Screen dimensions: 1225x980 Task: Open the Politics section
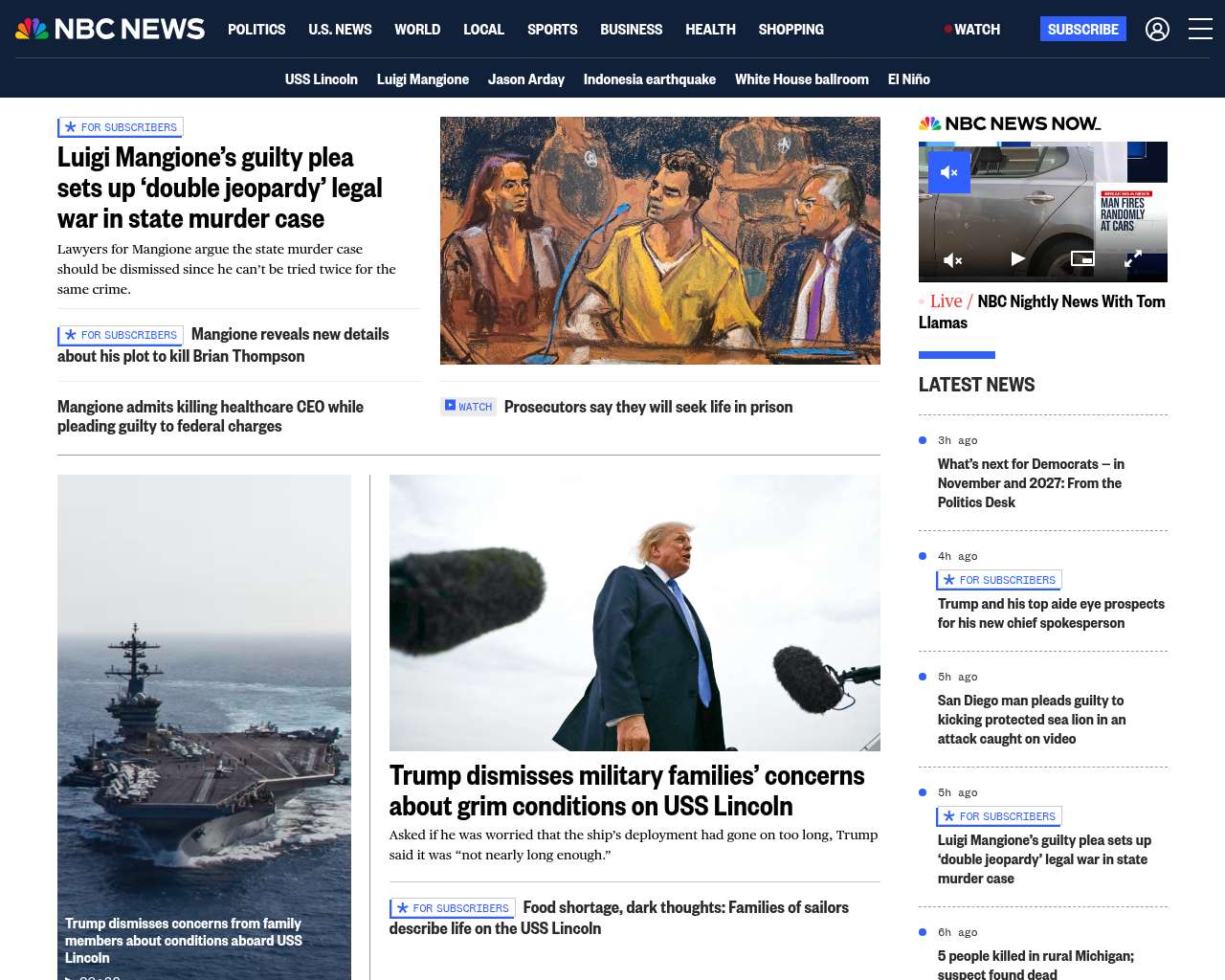(256, 30)
